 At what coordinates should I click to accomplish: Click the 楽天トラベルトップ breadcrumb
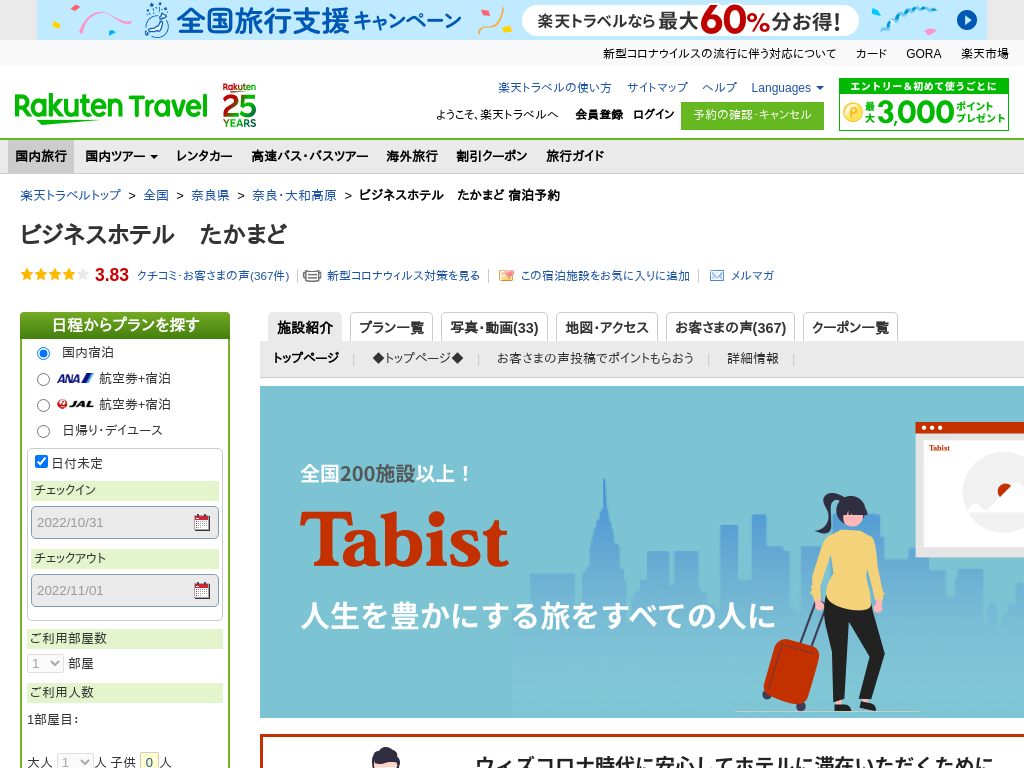pos(71,195)
